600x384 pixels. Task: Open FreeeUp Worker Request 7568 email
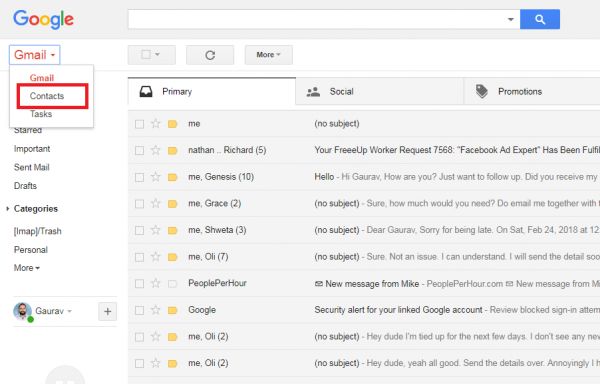tap(364, 150)
